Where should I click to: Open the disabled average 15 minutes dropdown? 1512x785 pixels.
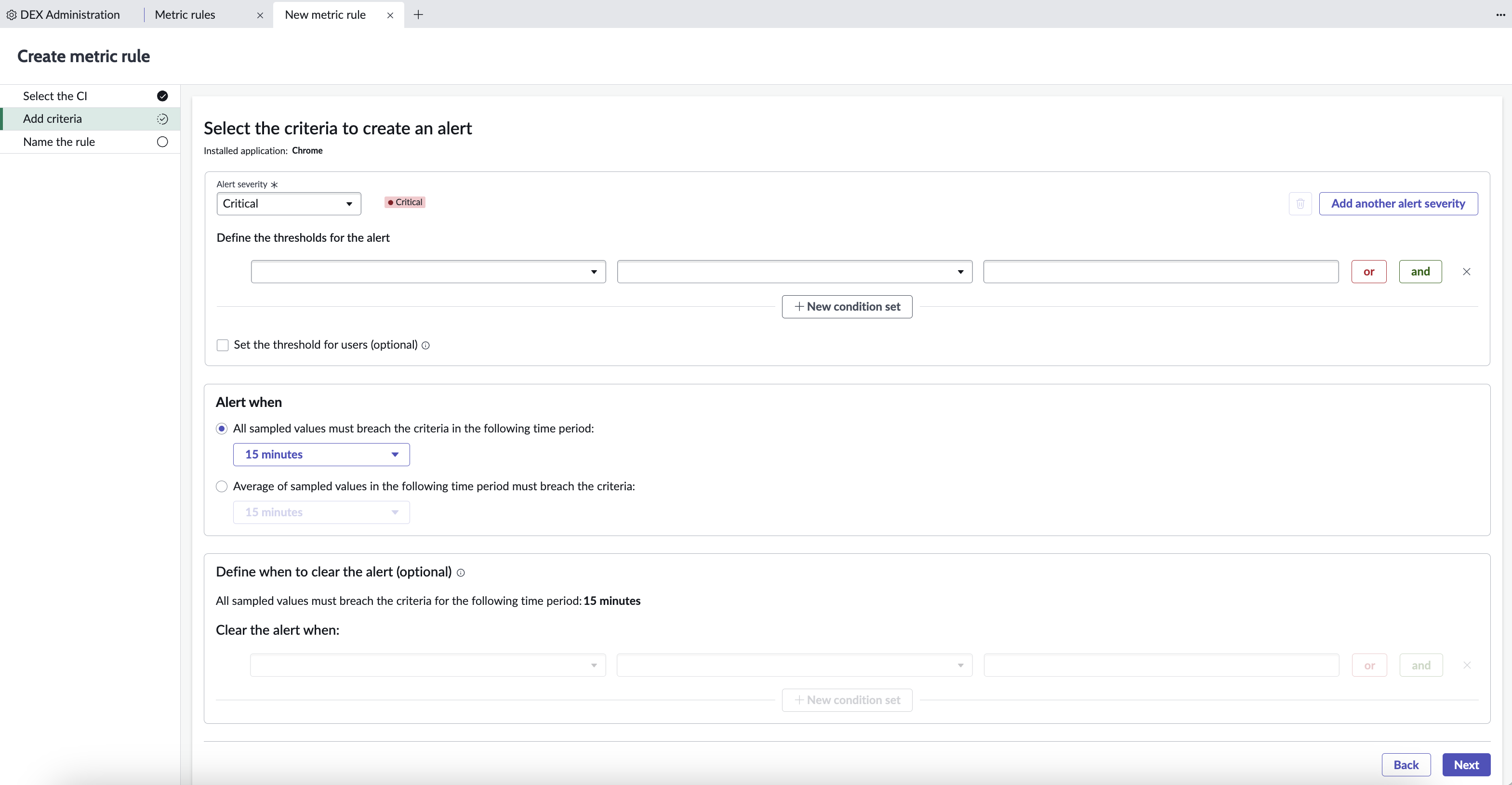[321, 512]
